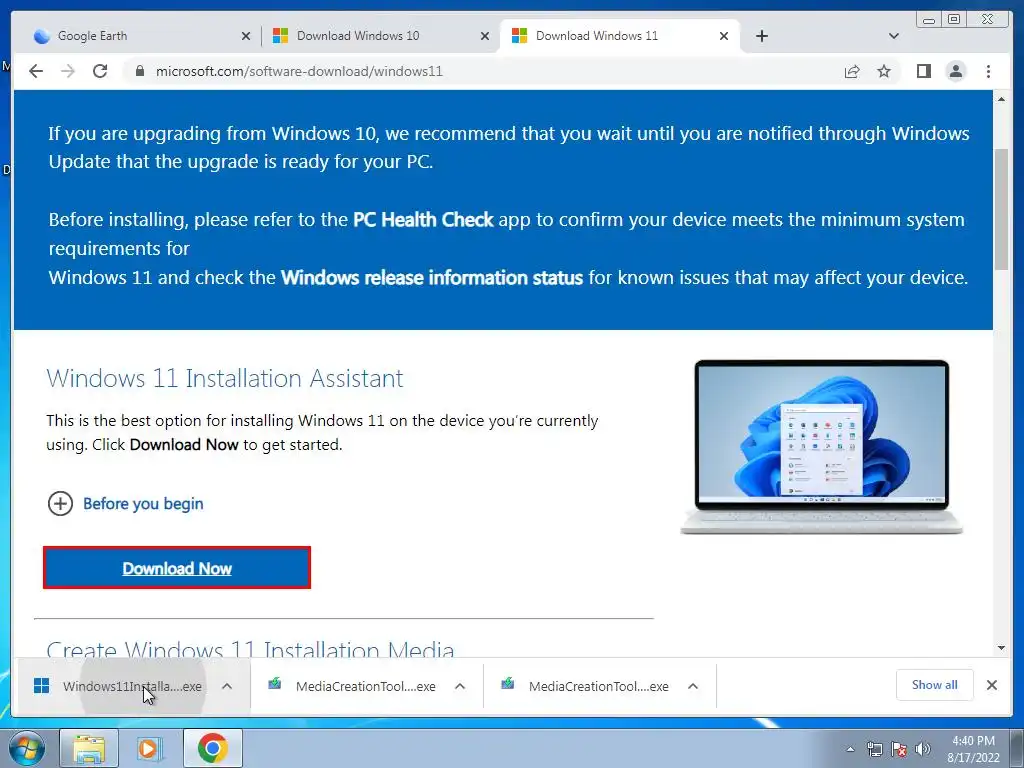Share this page using the share icon
This screenshot has width=1024, height=768.
coord(852,71)
